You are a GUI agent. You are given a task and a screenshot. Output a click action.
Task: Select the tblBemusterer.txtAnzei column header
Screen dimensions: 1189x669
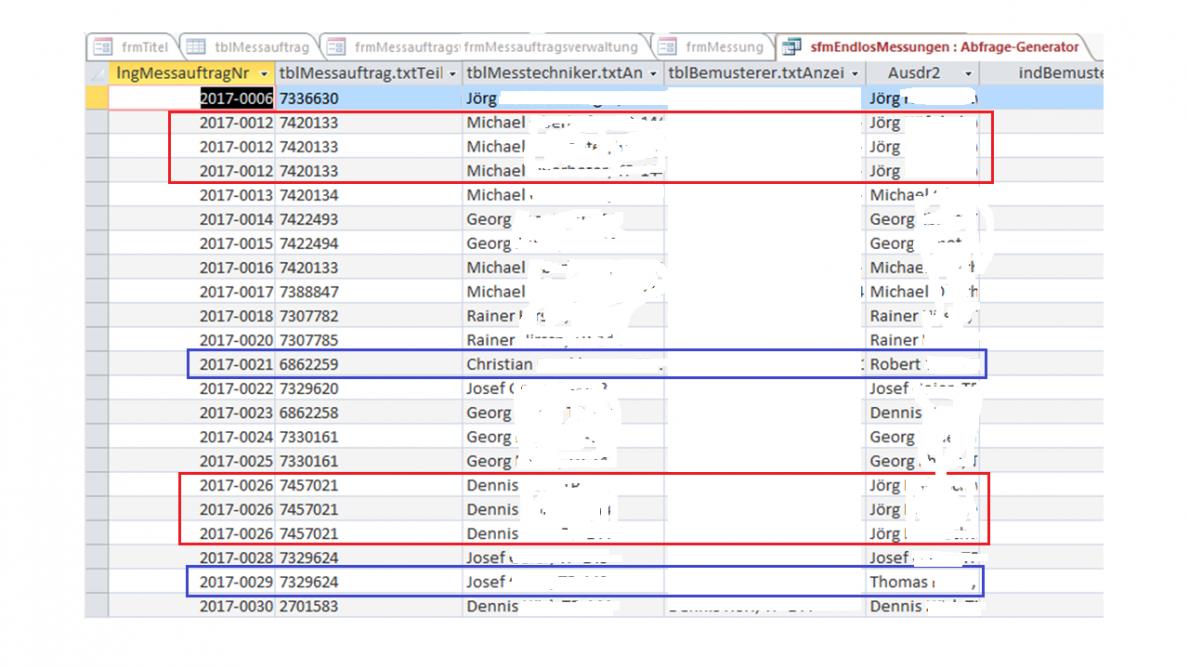(764, 74)
